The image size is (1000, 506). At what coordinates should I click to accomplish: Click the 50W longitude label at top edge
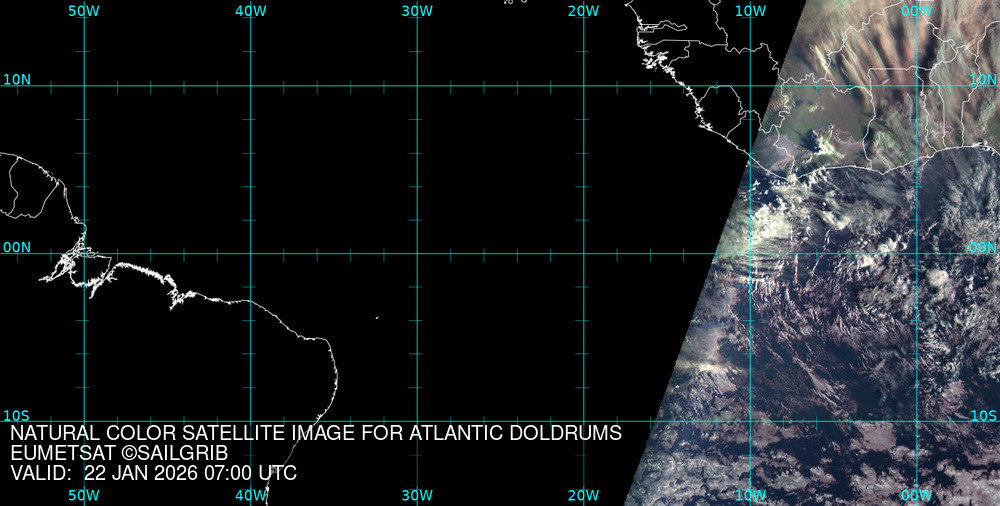click(84, 11)
